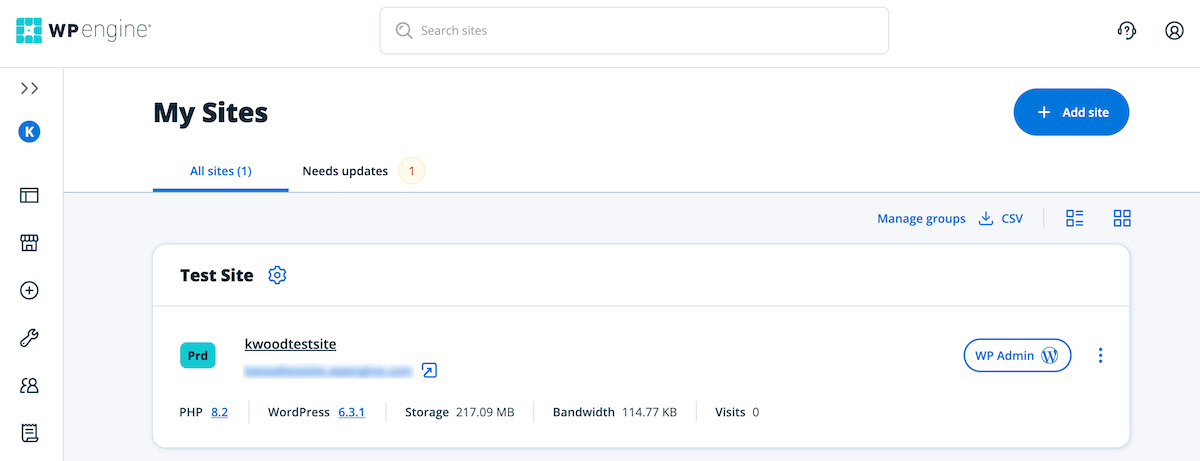Click the circled plus sidebar icon
This screenshot has width=1200, height=461.
pos(30,290)
